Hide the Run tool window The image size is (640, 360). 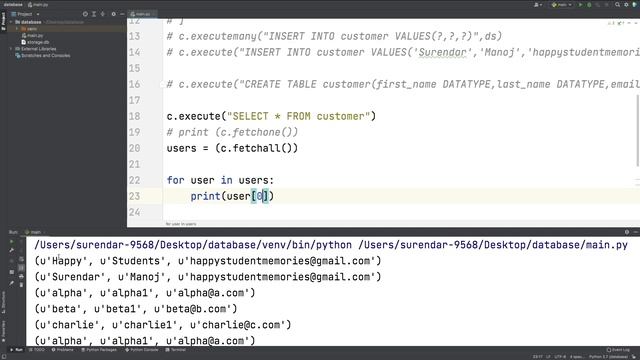636,232
